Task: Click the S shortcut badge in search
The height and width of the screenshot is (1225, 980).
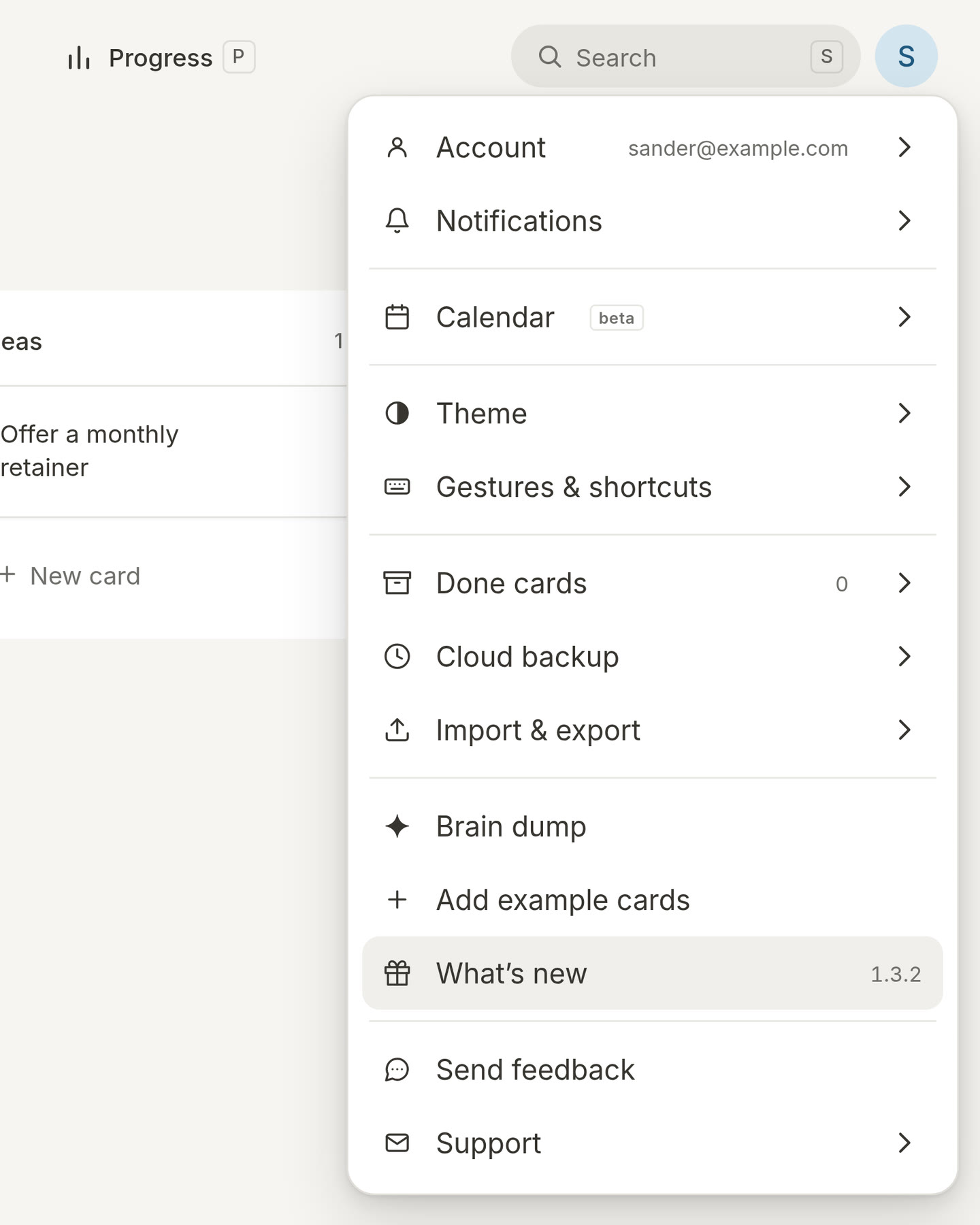Action: click(826, 56)
